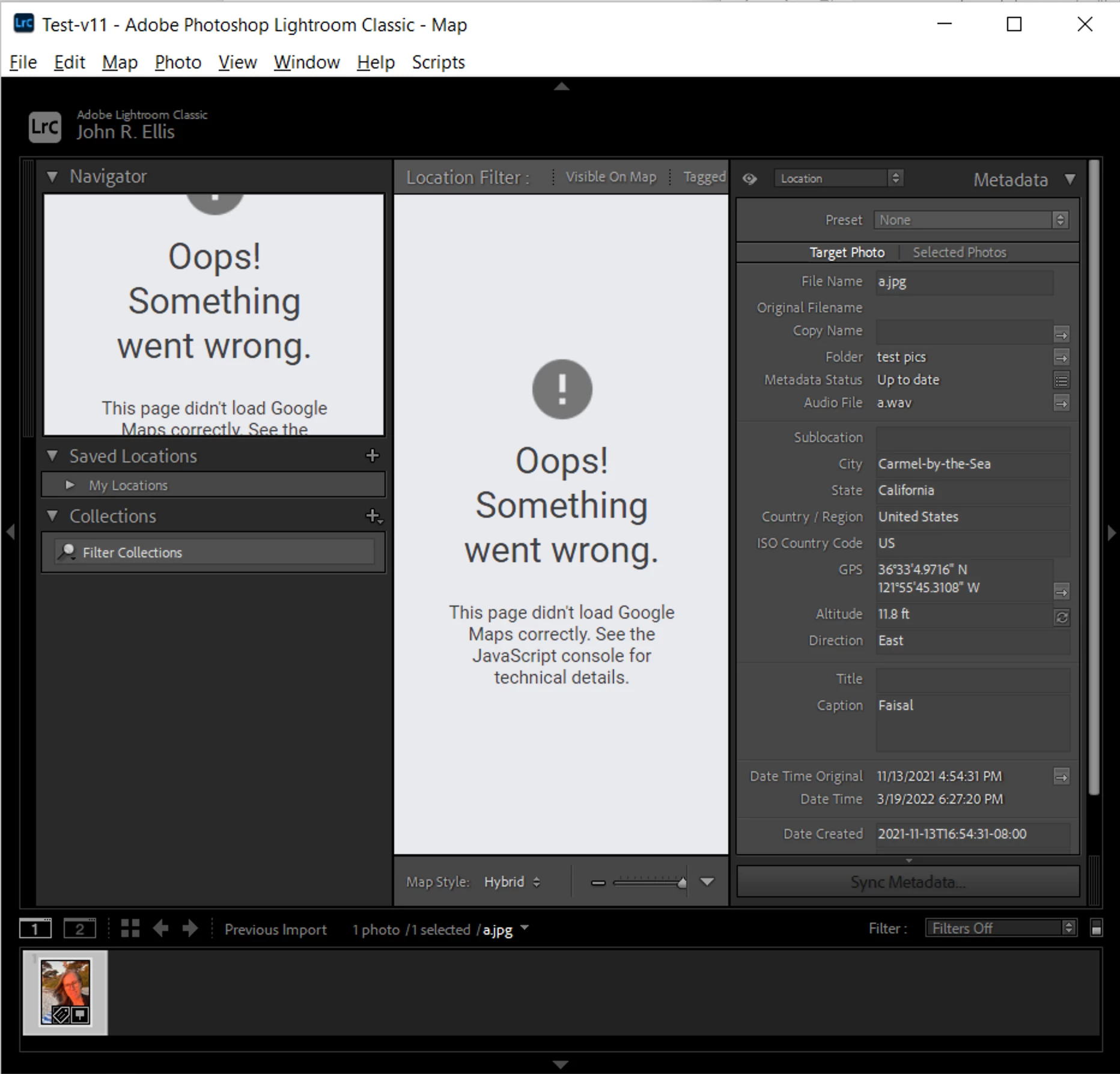
Task: Select second window display 2 icon
Action: [79, 929]
